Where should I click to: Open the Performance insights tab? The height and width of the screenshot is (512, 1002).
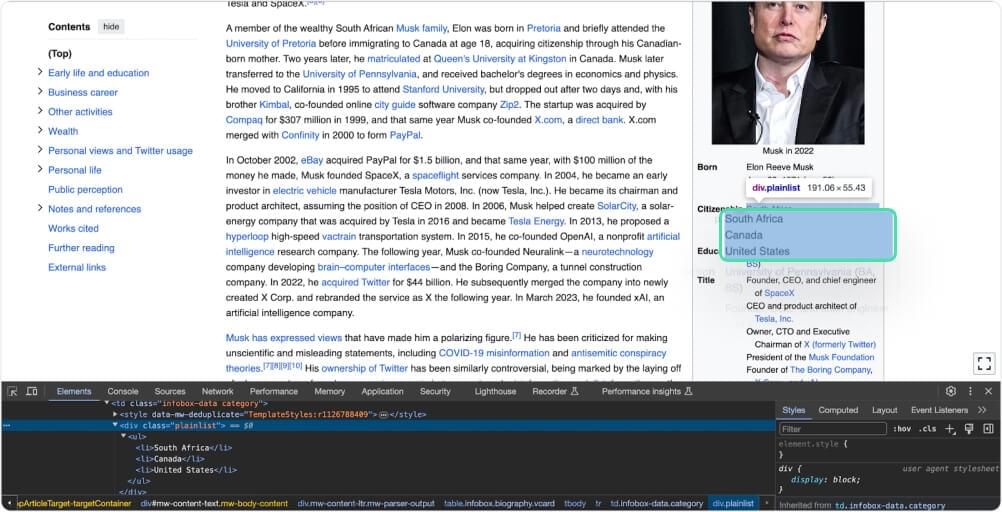coord(647,391)
